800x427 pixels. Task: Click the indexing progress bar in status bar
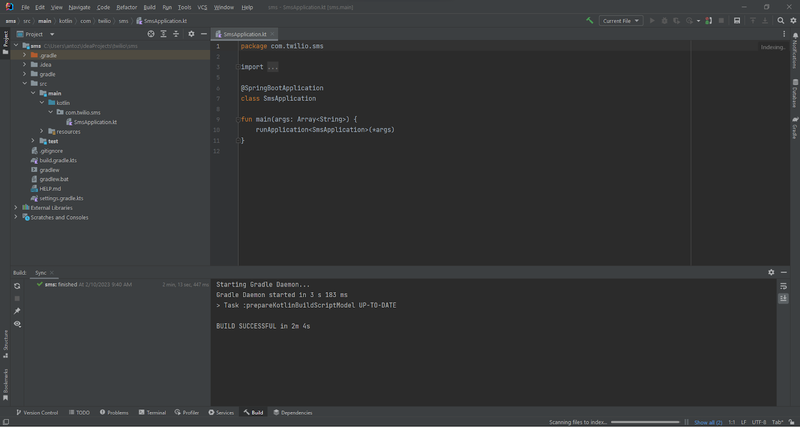point(647,422)
